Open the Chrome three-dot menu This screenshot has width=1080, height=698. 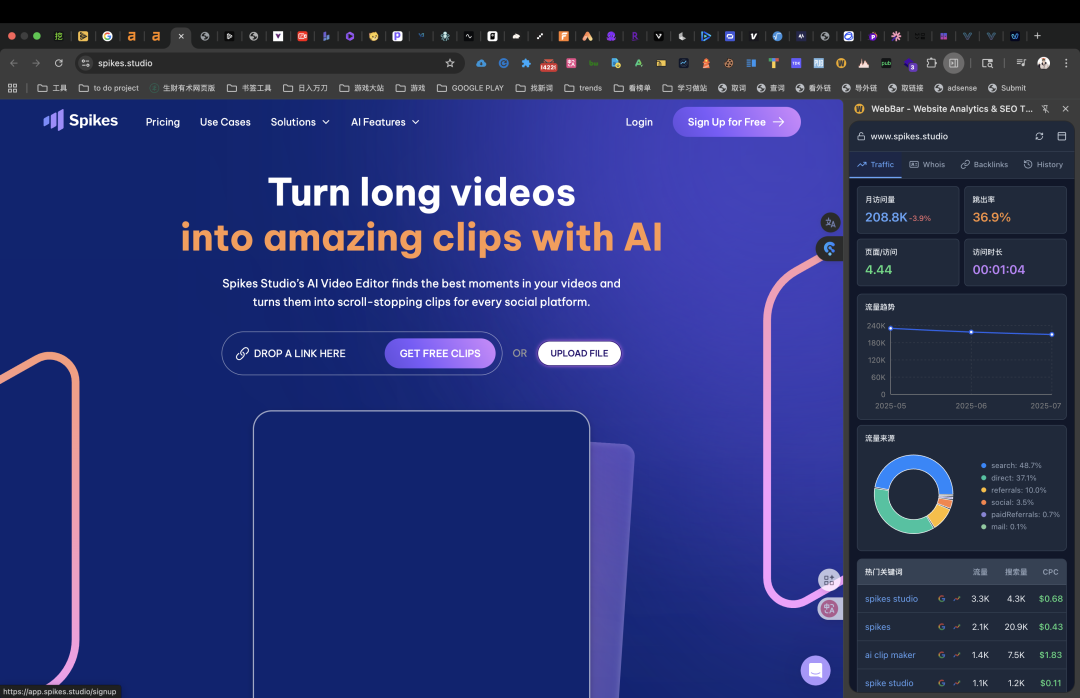point(1066,63)
